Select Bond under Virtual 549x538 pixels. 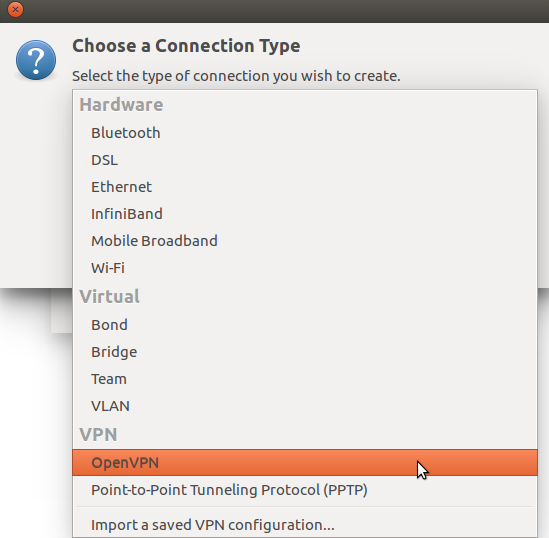pos(305,325)
